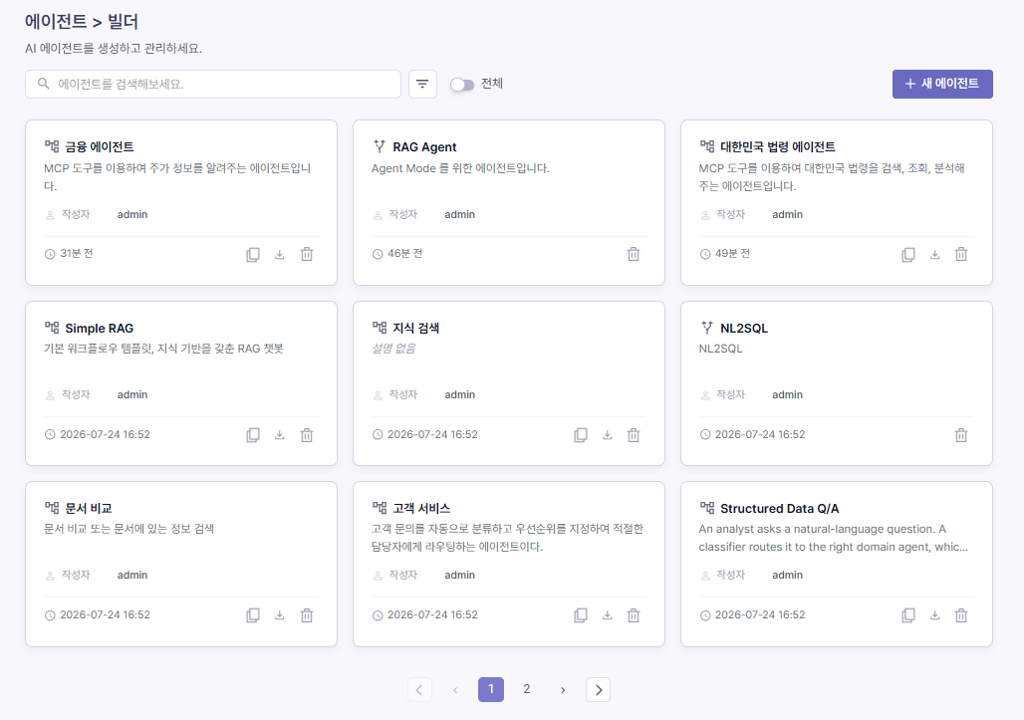Trash the 문서 비교 agent
This screenshot has height=720, width=1024.
[x=307, y=615]
